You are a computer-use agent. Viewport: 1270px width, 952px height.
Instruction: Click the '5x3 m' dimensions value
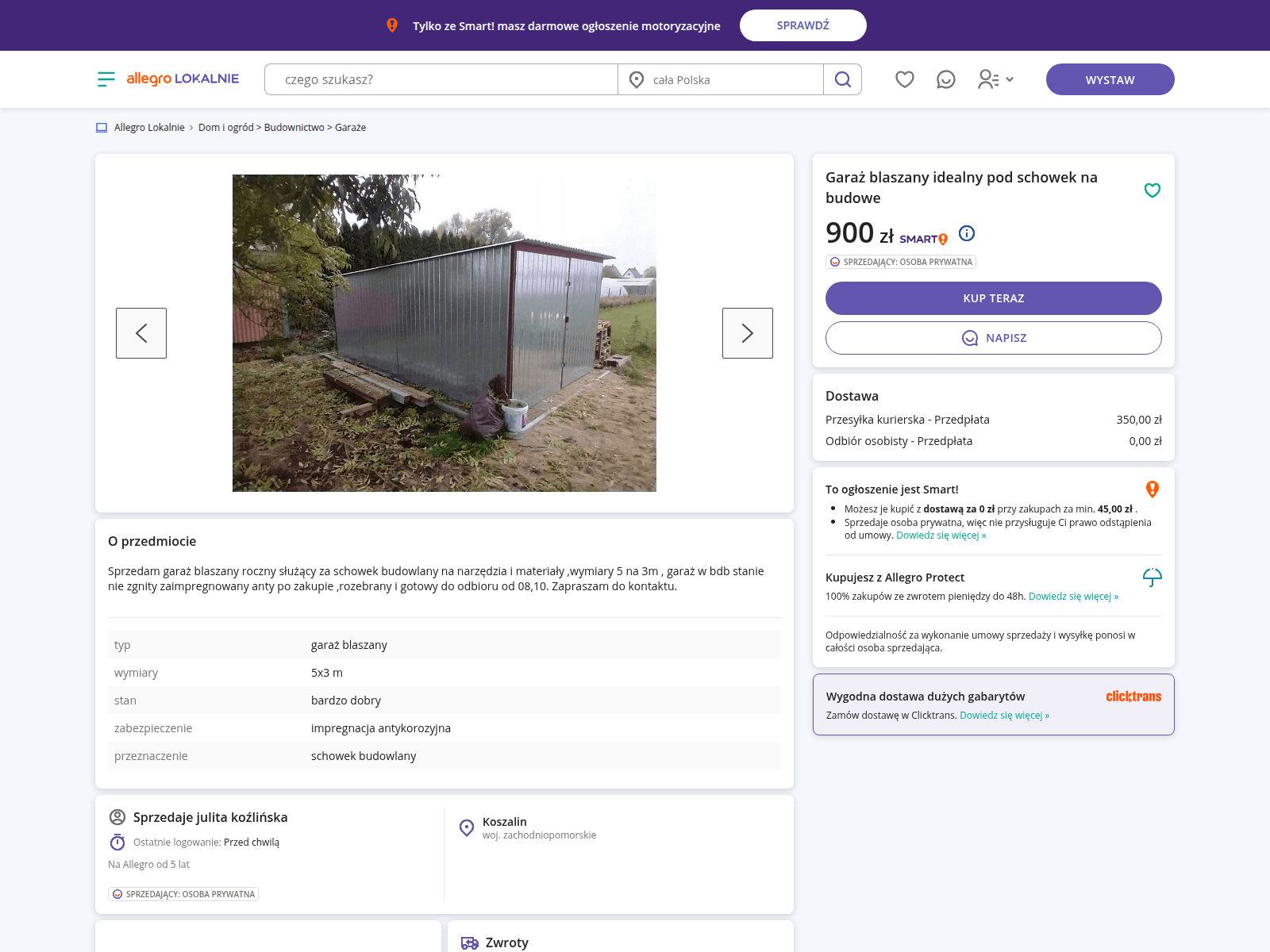[327, 673]
